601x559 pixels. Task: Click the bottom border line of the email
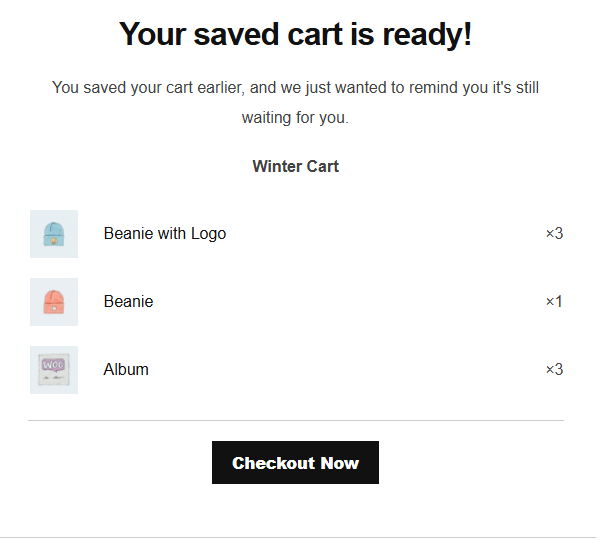pos(300,538)
